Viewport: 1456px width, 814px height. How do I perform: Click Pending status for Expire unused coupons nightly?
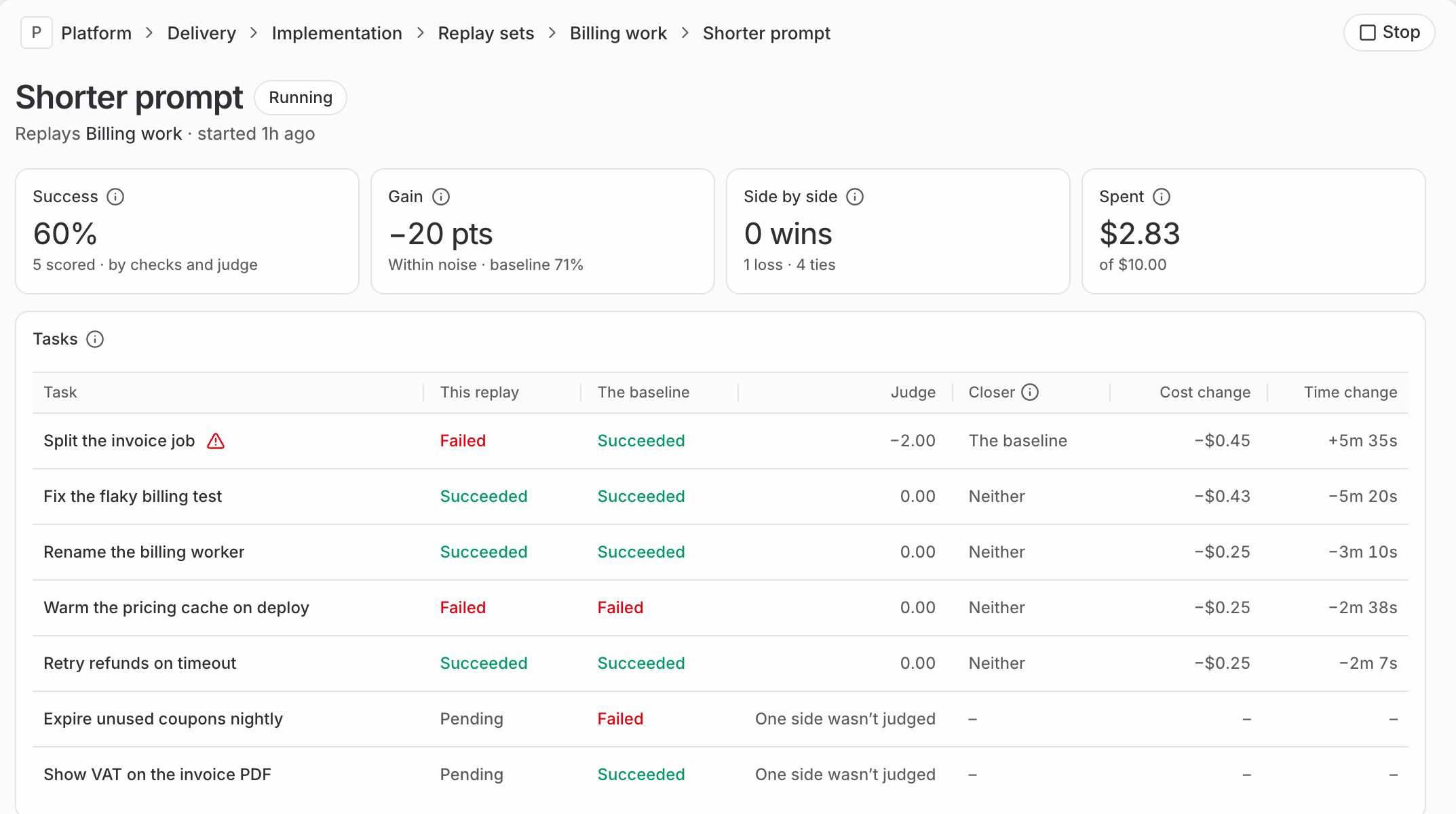(472, 719)
